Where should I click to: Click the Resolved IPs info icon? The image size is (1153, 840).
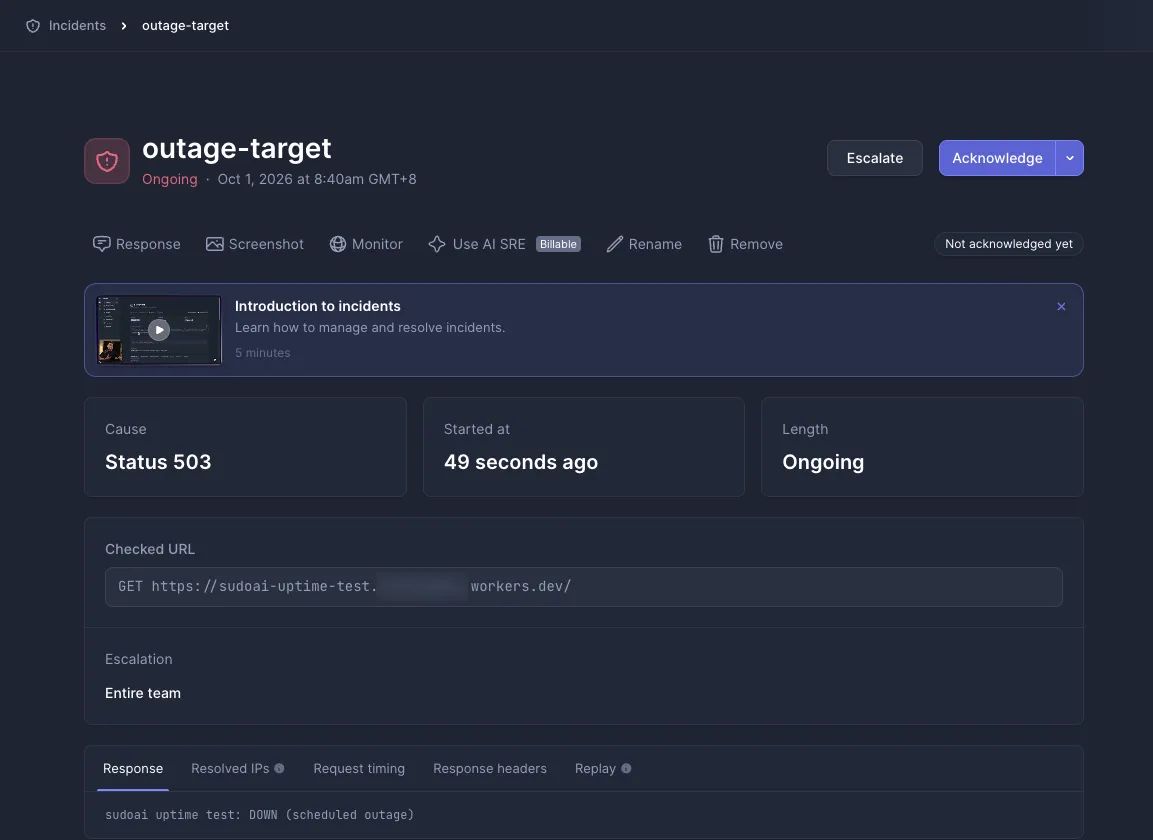click(x=279, y=769)
